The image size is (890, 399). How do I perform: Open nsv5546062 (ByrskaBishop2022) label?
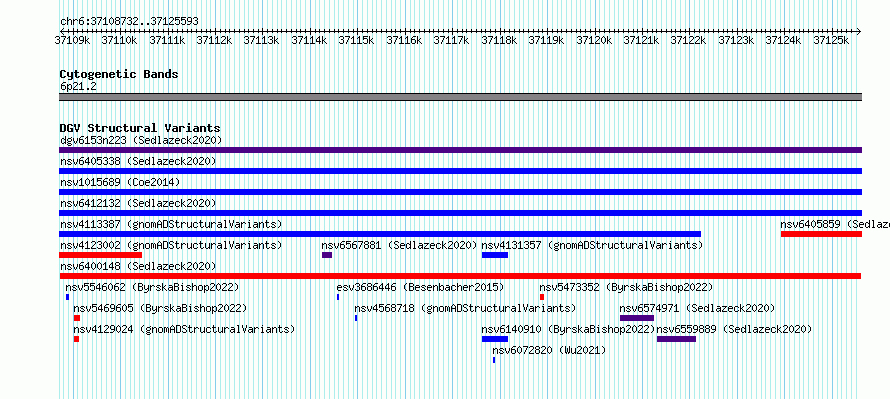click(152, 287)
